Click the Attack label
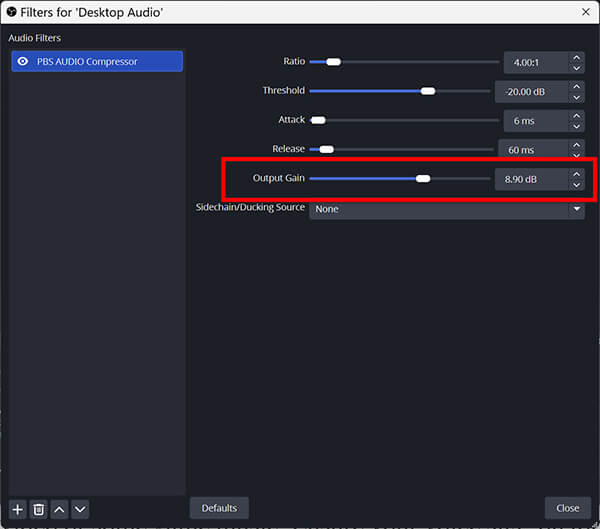The width and height of the screenshot is (600, 529). (292, 120)
